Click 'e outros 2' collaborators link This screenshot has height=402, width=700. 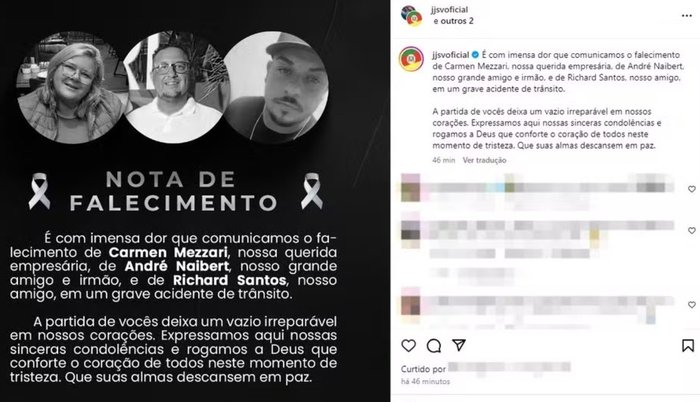tap(454, 21)
